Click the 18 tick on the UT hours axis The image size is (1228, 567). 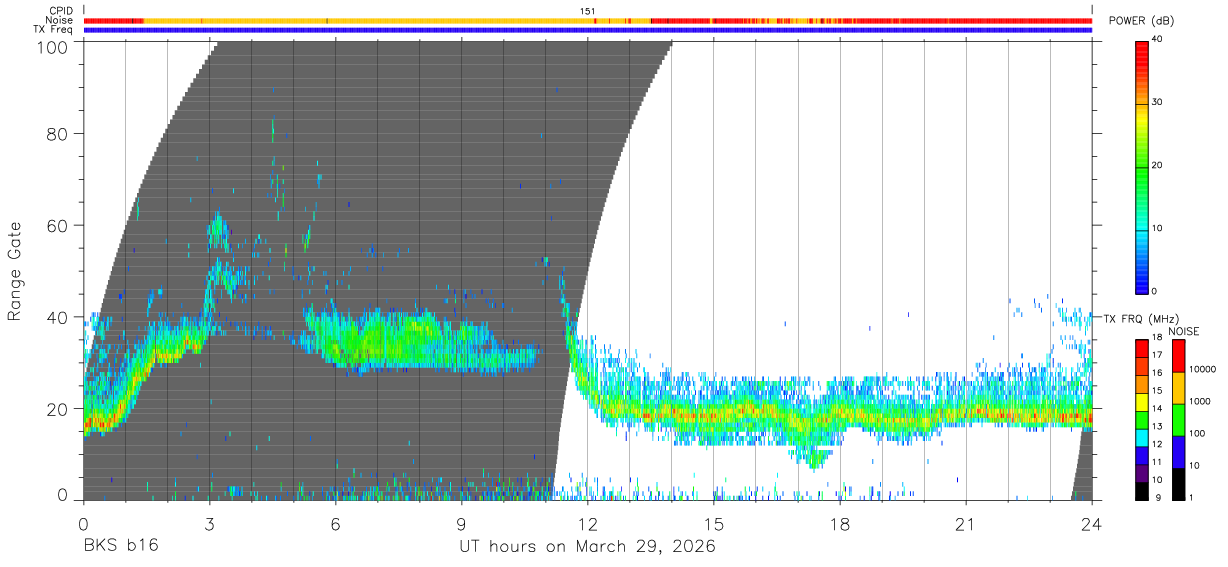[x=840, y=523]
